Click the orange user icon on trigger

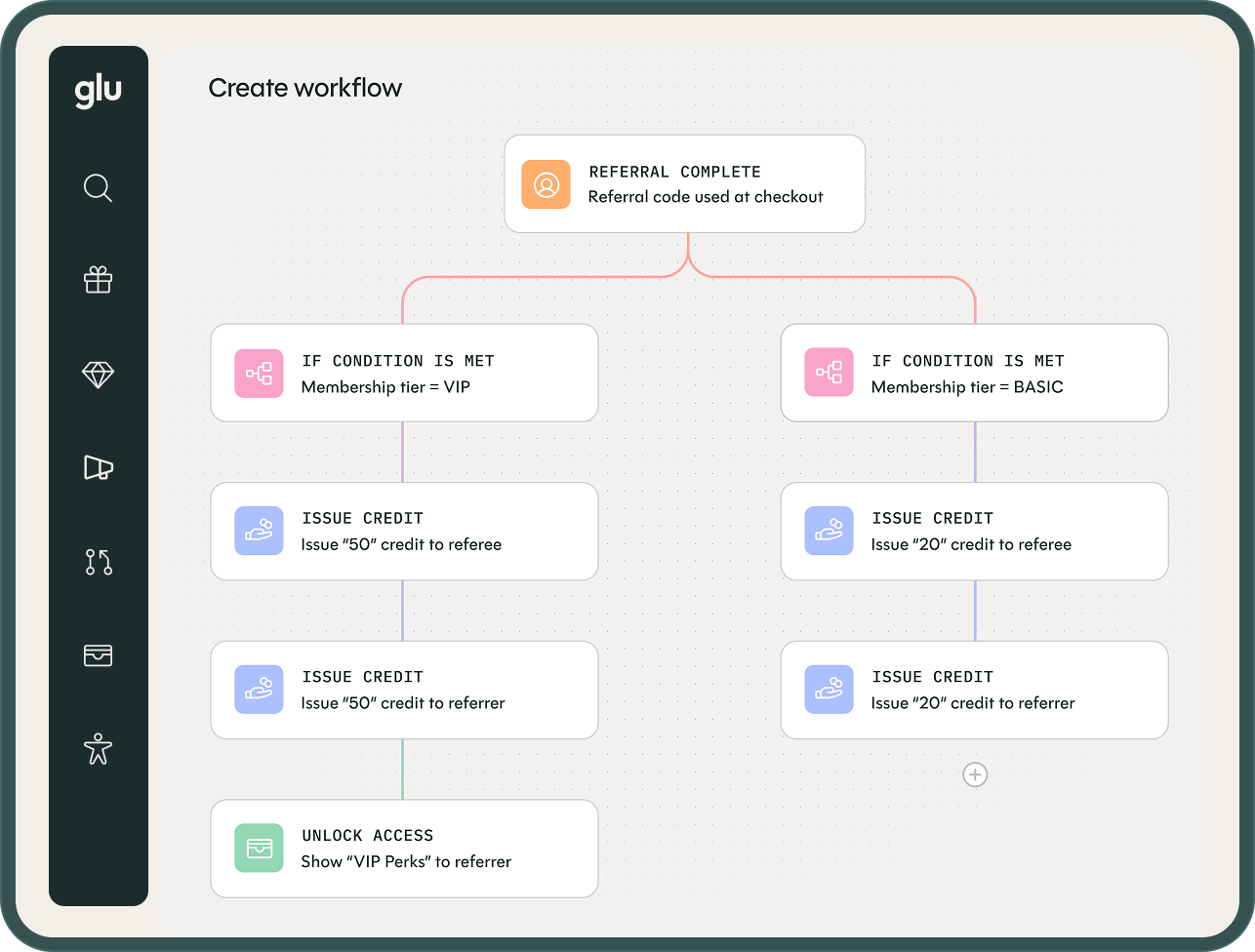tap(547, 184)
